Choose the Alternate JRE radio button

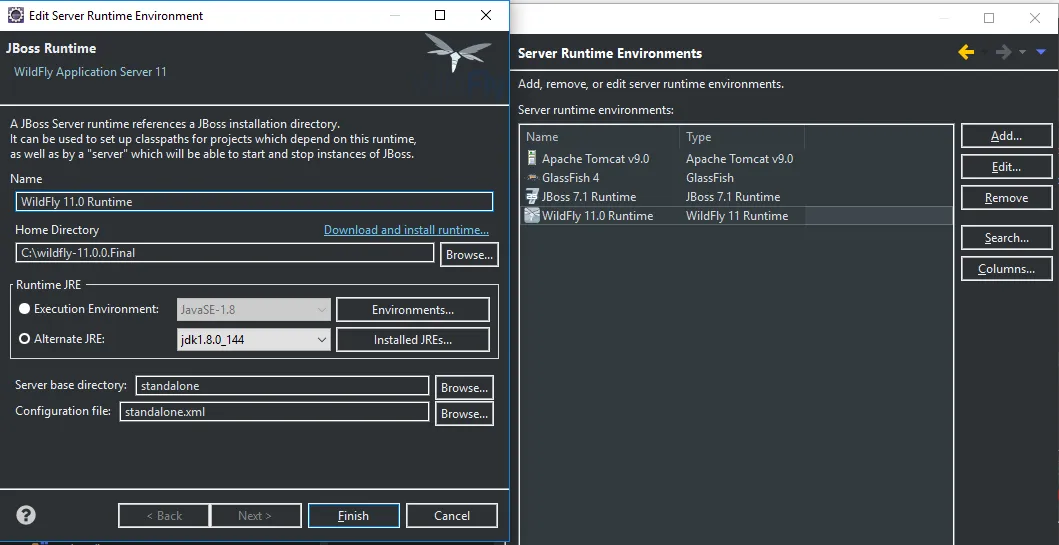[x=24, y=338]
